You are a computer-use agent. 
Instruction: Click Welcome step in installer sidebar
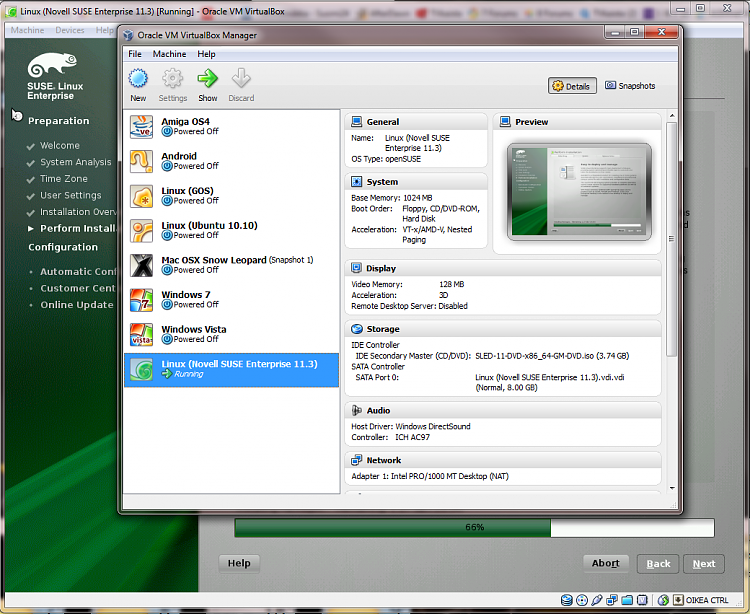pos(60,145)
